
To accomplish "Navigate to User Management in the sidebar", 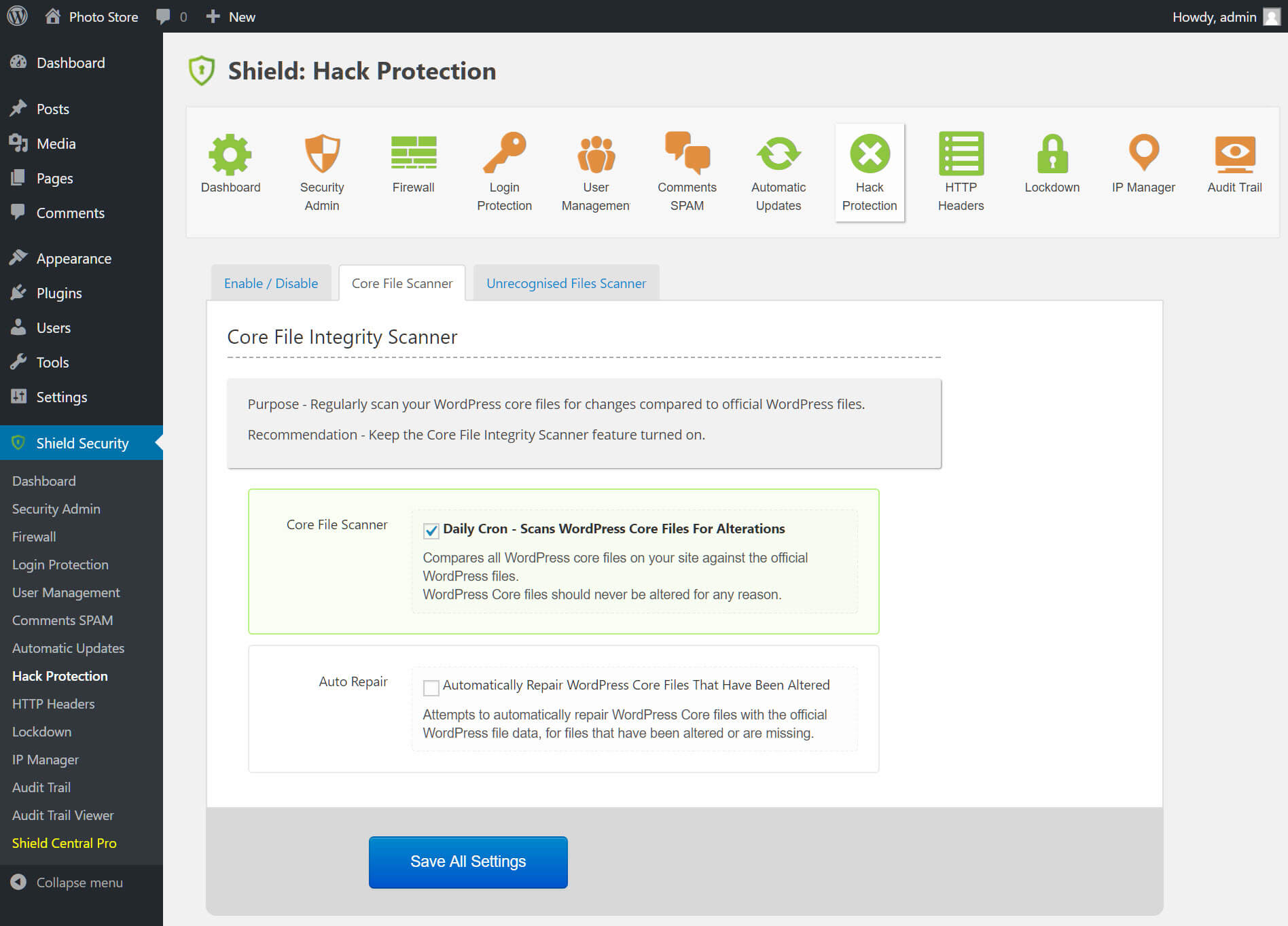I will 65,592.
